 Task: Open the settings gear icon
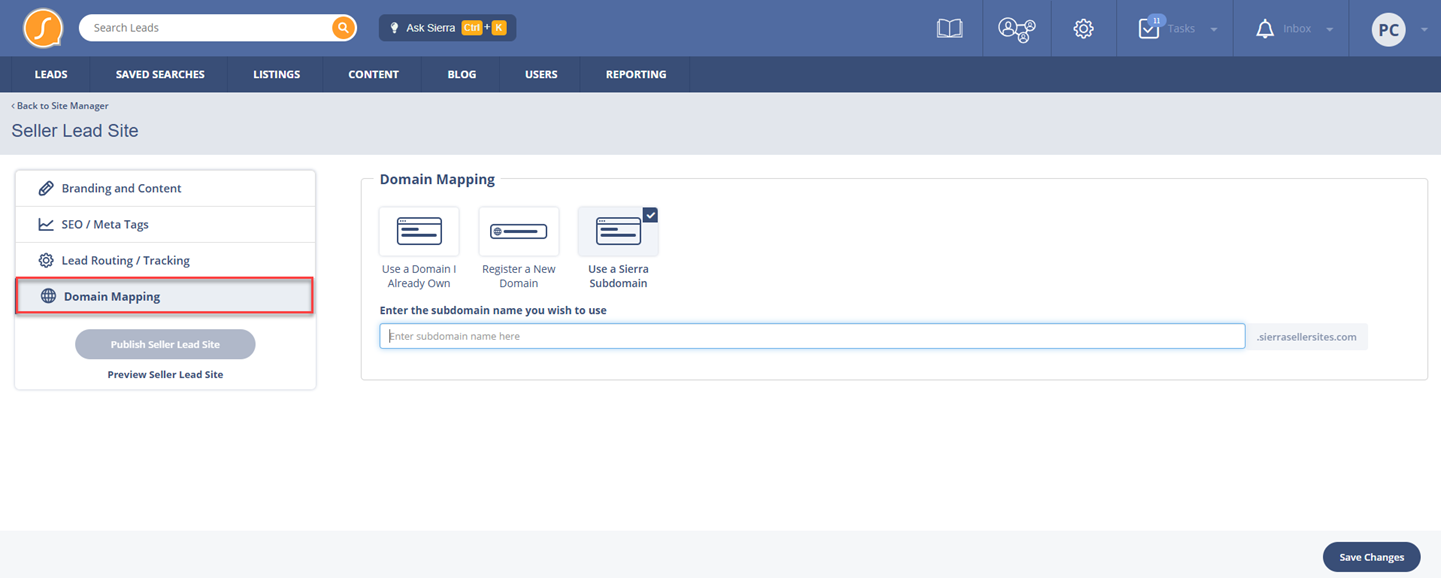(x=1083, y=29)
